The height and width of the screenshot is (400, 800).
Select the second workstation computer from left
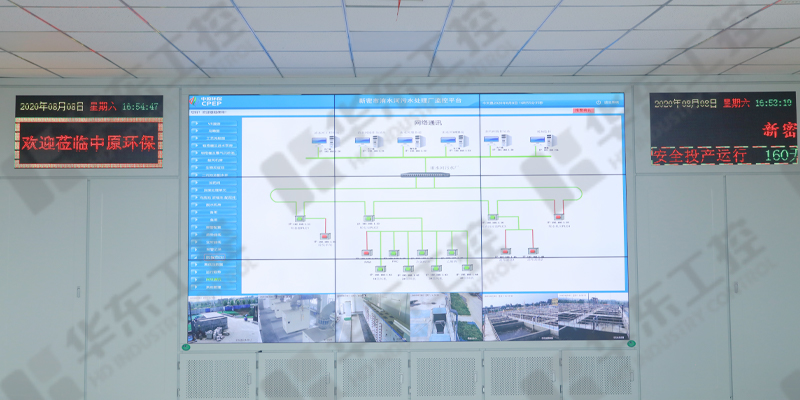coord(366,141)
